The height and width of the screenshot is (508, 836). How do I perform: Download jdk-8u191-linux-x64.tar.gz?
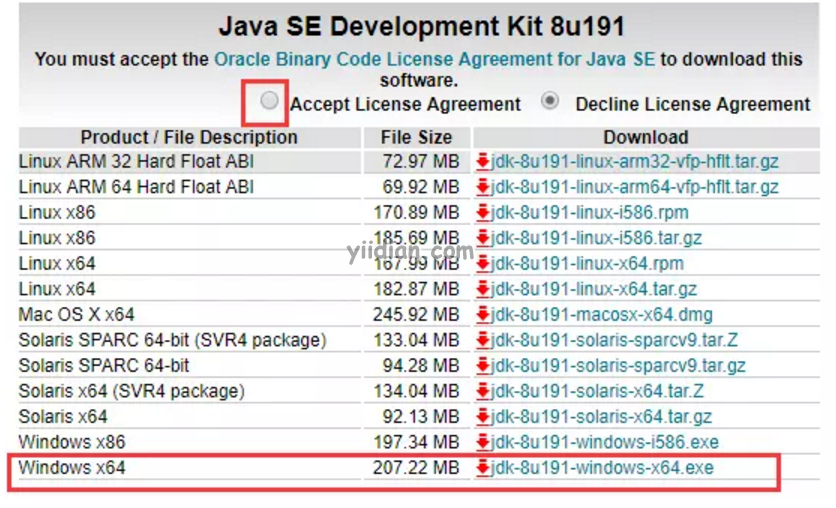click(594, 289)
